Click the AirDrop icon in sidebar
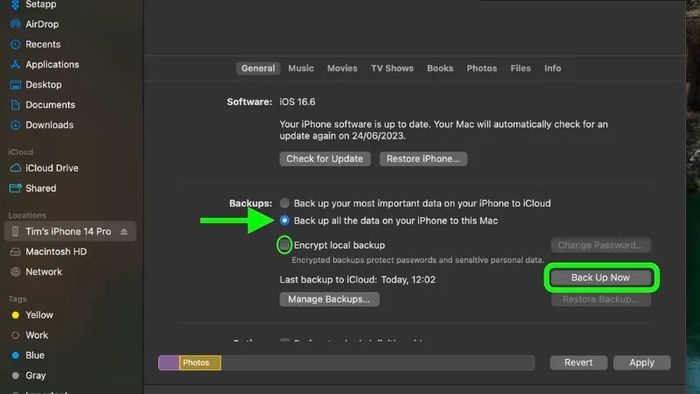 [15, 24]
